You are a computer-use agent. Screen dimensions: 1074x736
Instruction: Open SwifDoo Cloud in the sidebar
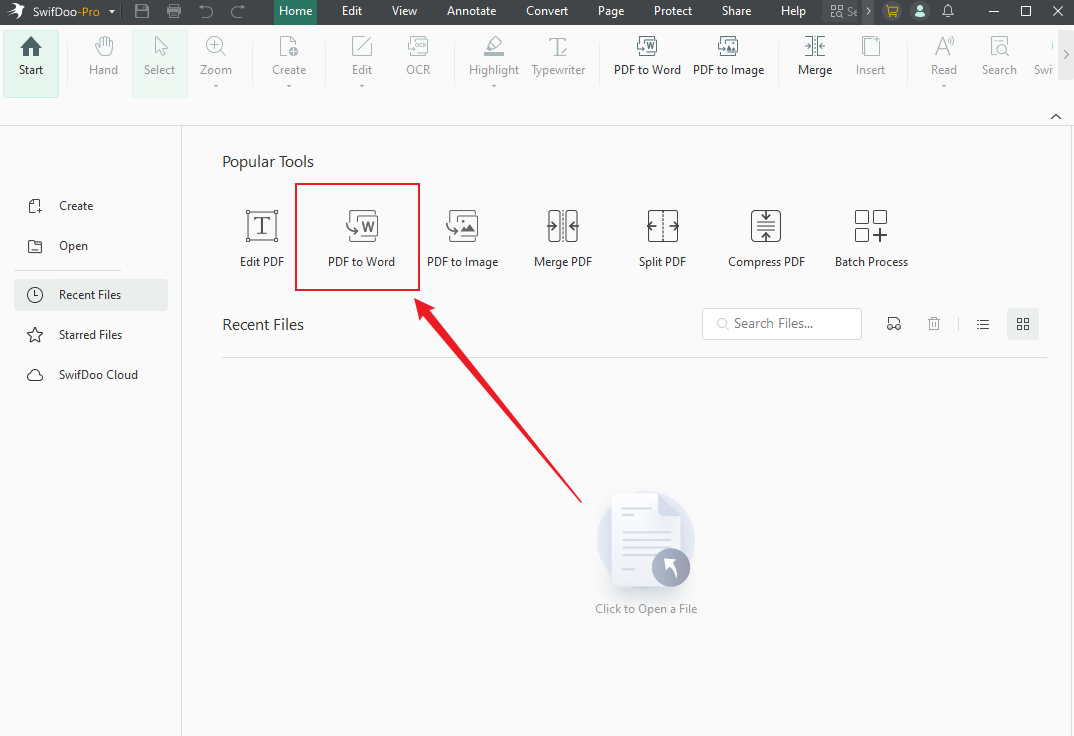coord(82,375)
